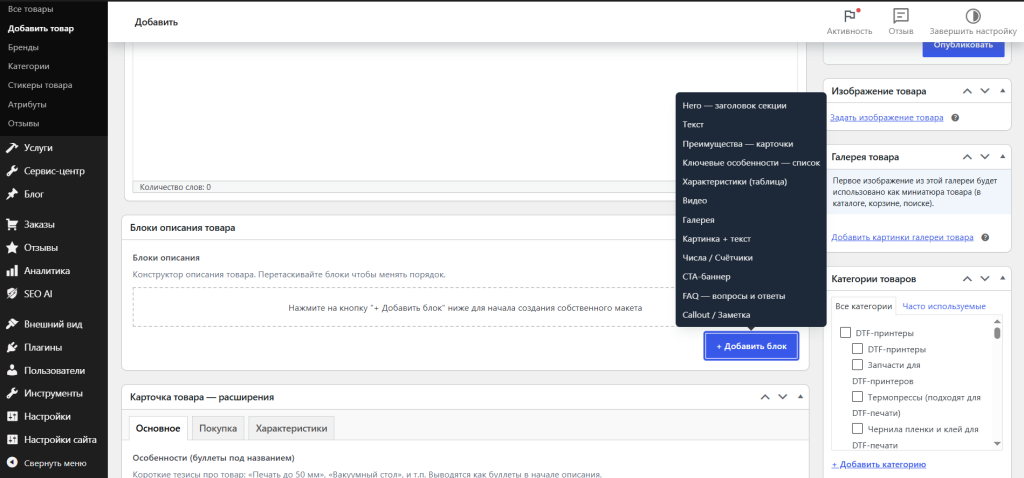Click inside the product description editor area

pyautogui.click(x=465, y=111)
